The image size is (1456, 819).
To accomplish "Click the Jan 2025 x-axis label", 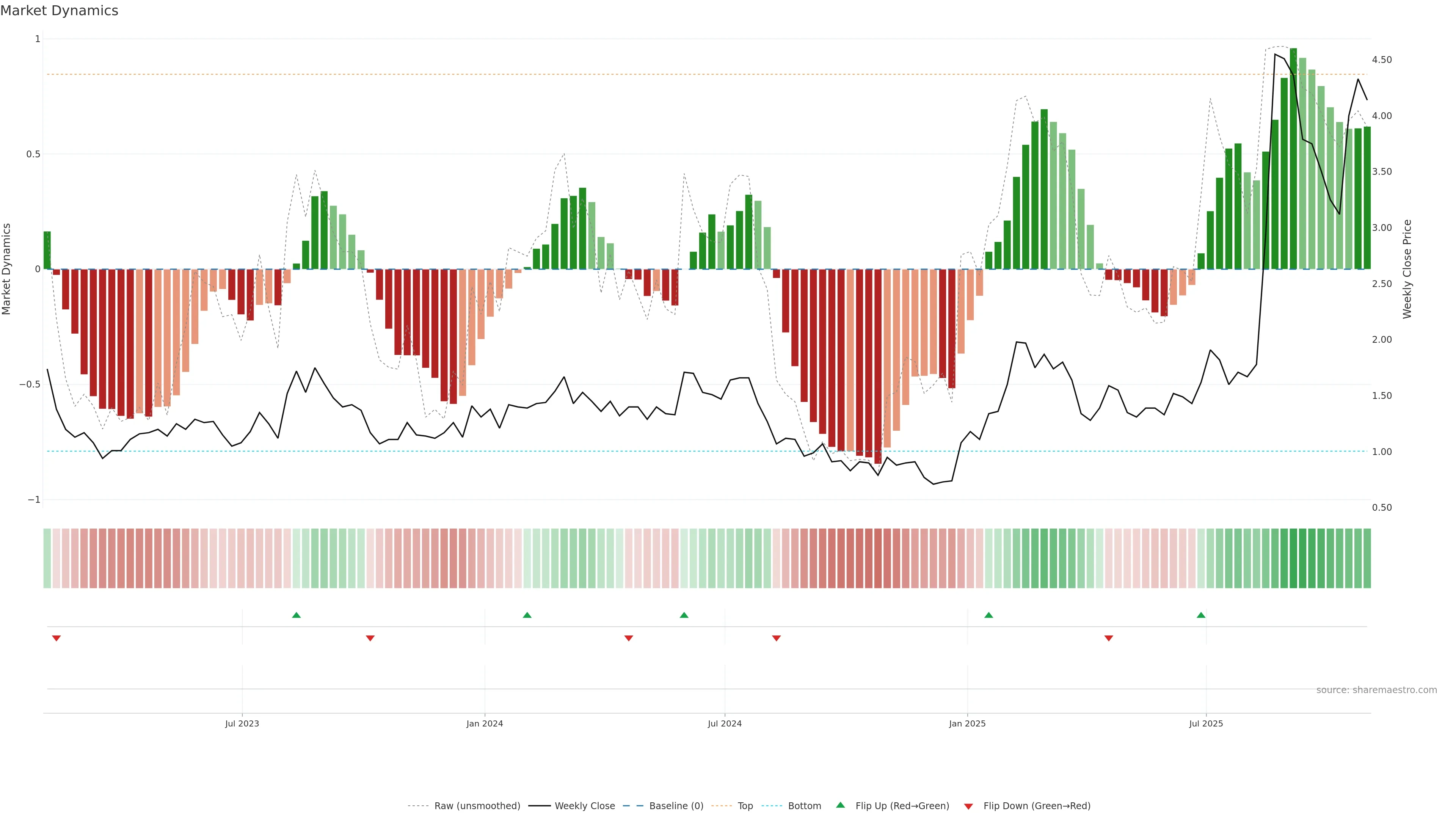I will click(967, 723).
